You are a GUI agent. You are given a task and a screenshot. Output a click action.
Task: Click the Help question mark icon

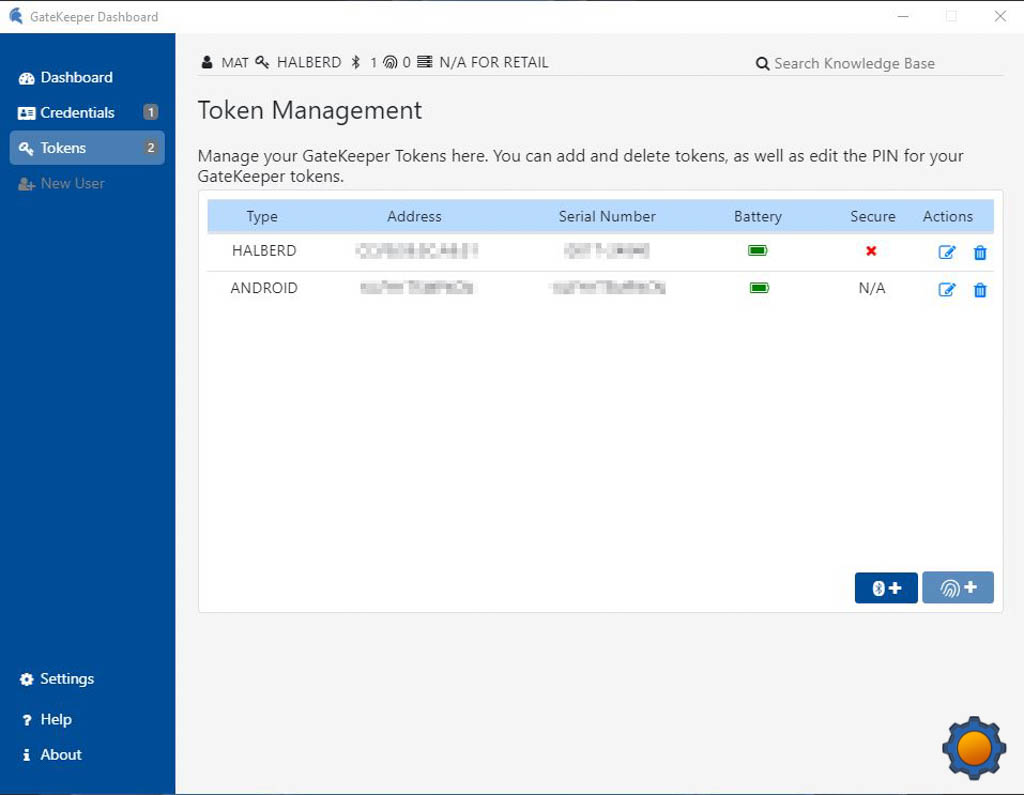[x=27, y=721]
